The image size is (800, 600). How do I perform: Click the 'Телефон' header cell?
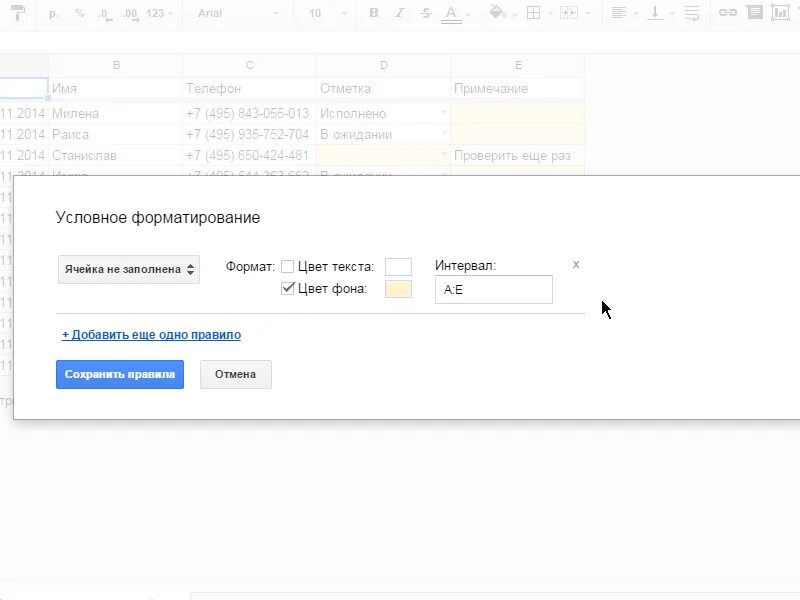point(249,88)
